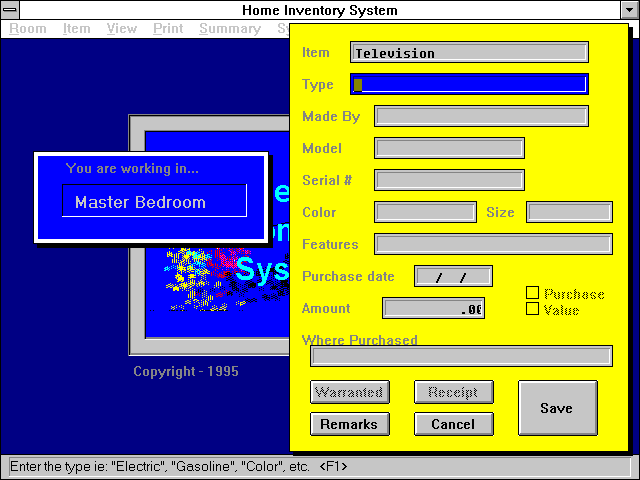
Task: Focus the Size input field
Action: (569, 212)
